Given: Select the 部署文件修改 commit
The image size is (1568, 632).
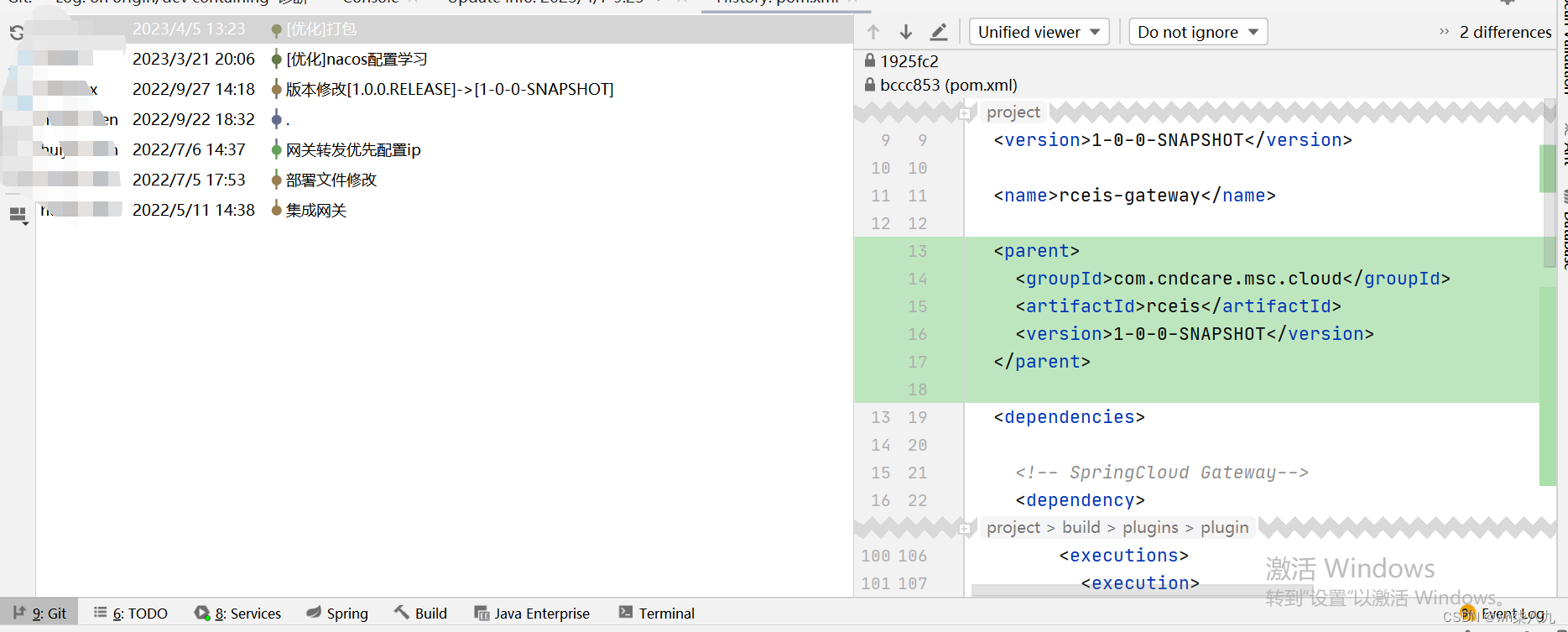Looking at the screenshot, I should [x=445, y=180].
